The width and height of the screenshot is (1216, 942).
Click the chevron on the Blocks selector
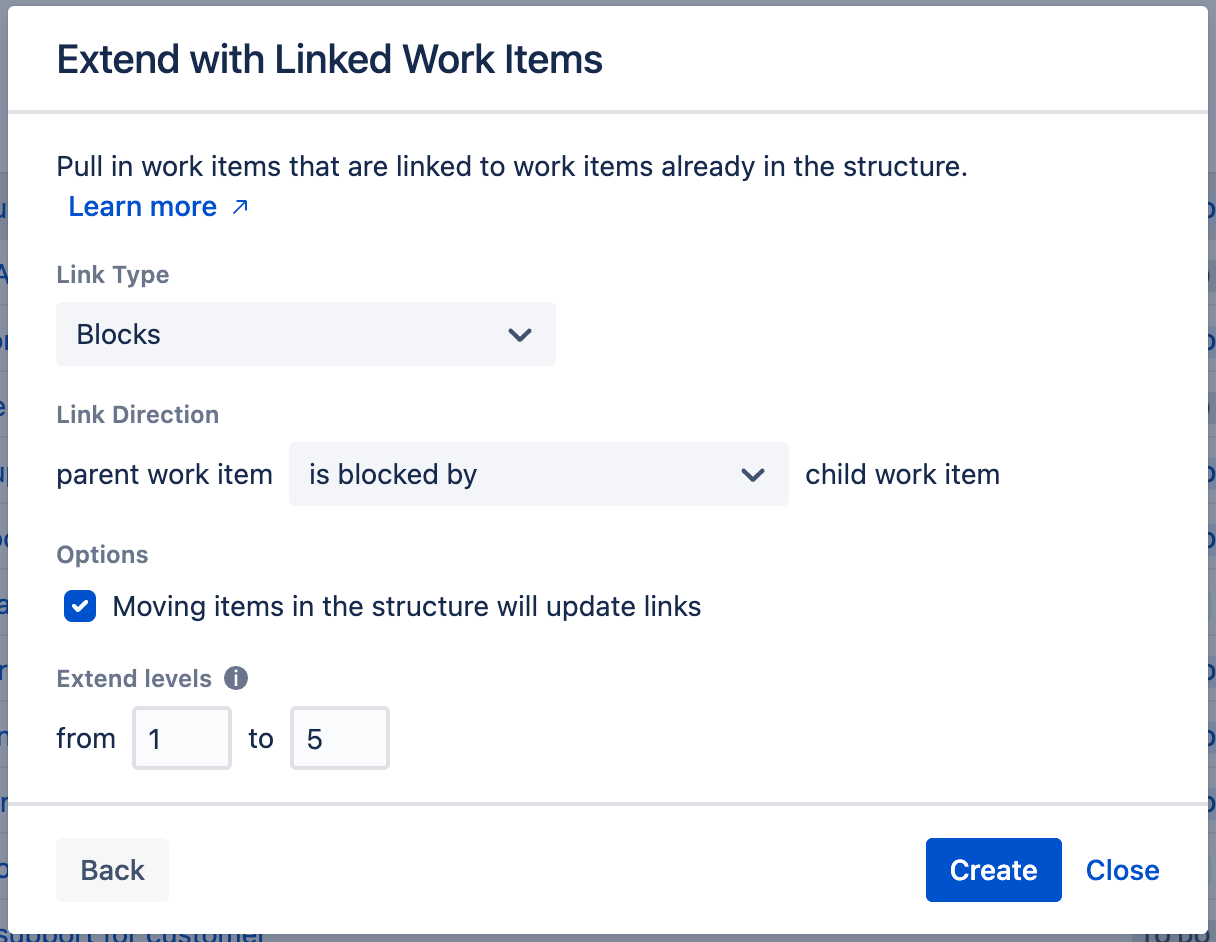pos(520,335)
